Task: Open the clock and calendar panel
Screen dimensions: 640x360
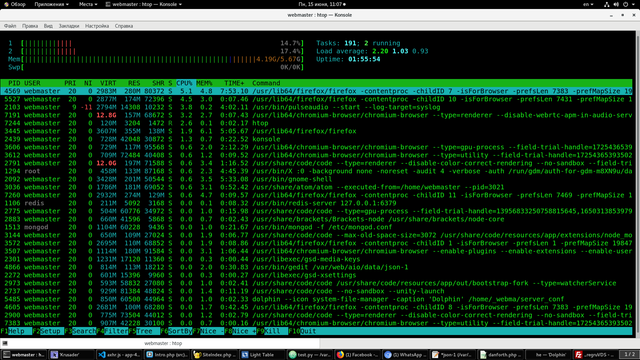Action: tap(322, 4)
